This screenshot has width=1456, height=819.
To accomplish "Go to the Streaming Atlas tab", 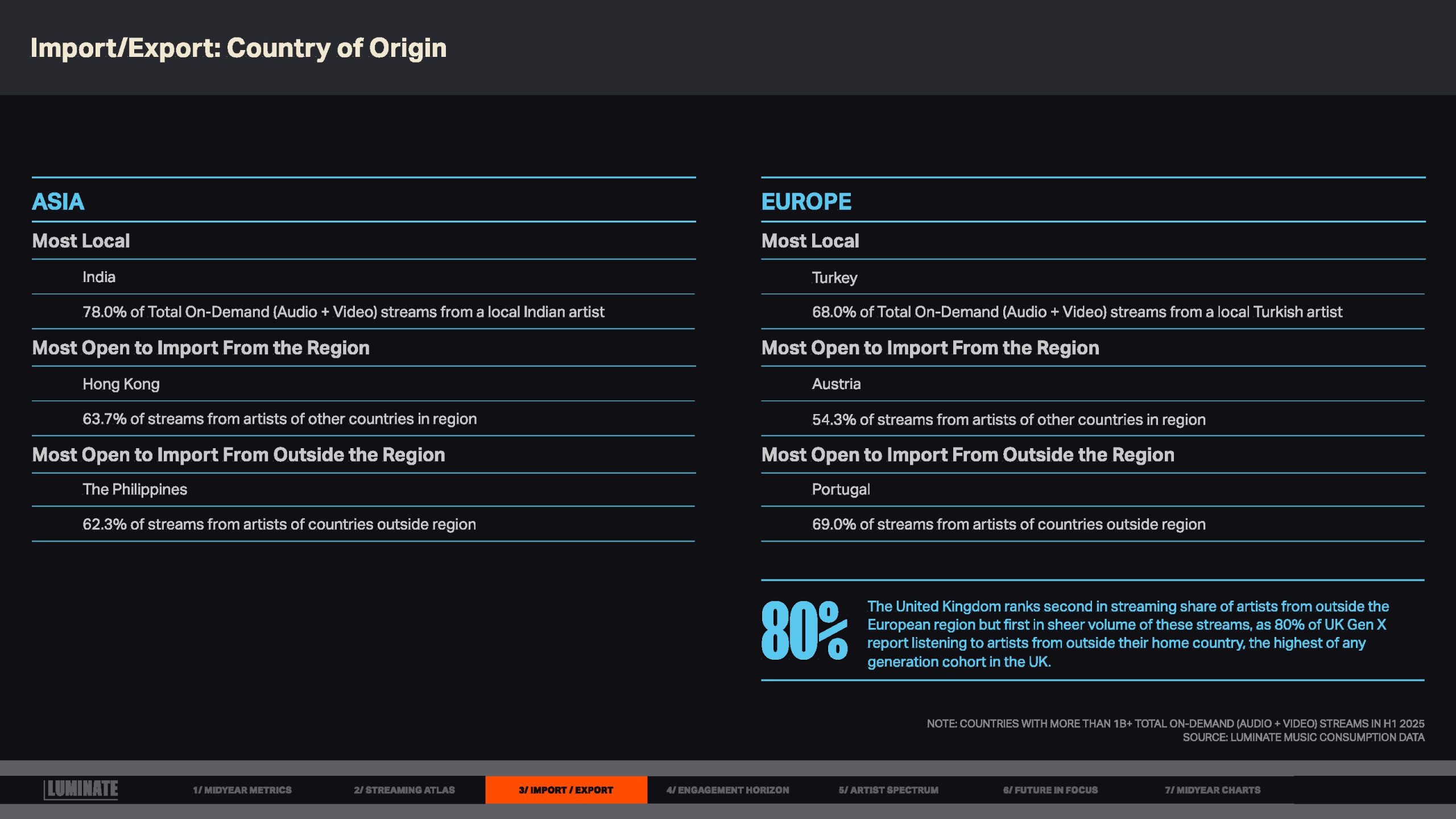I will 404,790.
